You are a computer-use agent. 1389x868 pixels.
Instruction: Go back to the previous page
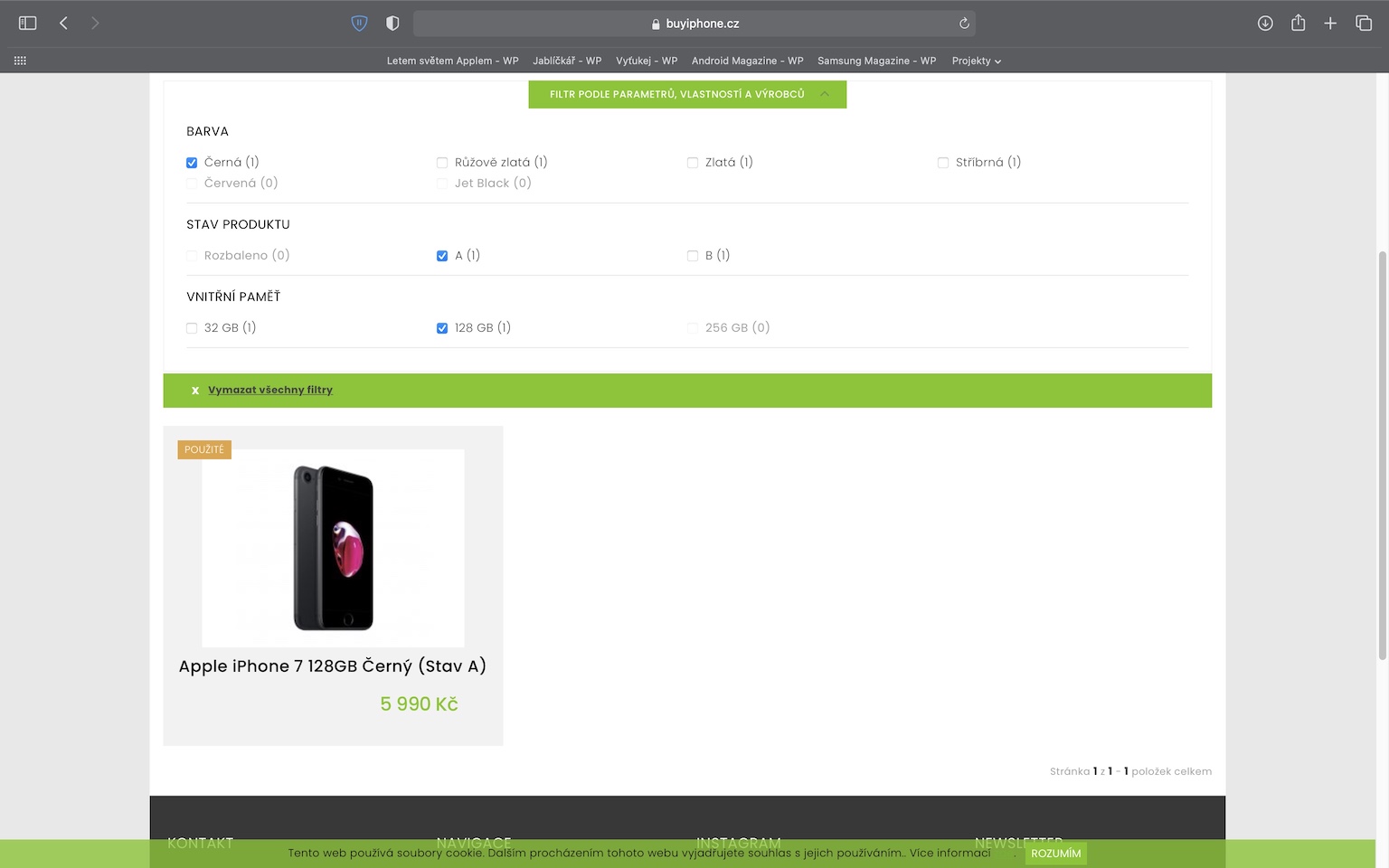(63, 24)
